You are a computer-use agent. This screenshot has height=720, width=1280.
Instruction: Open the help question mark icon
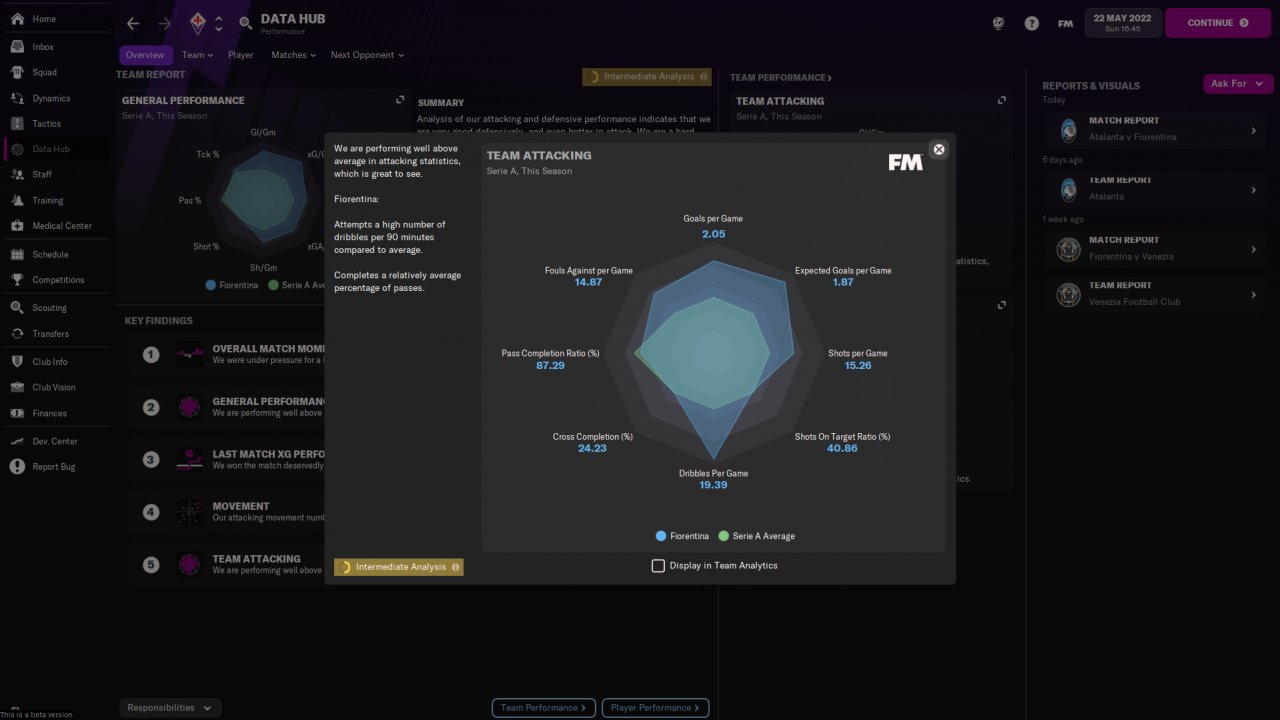pos(1032,23)
